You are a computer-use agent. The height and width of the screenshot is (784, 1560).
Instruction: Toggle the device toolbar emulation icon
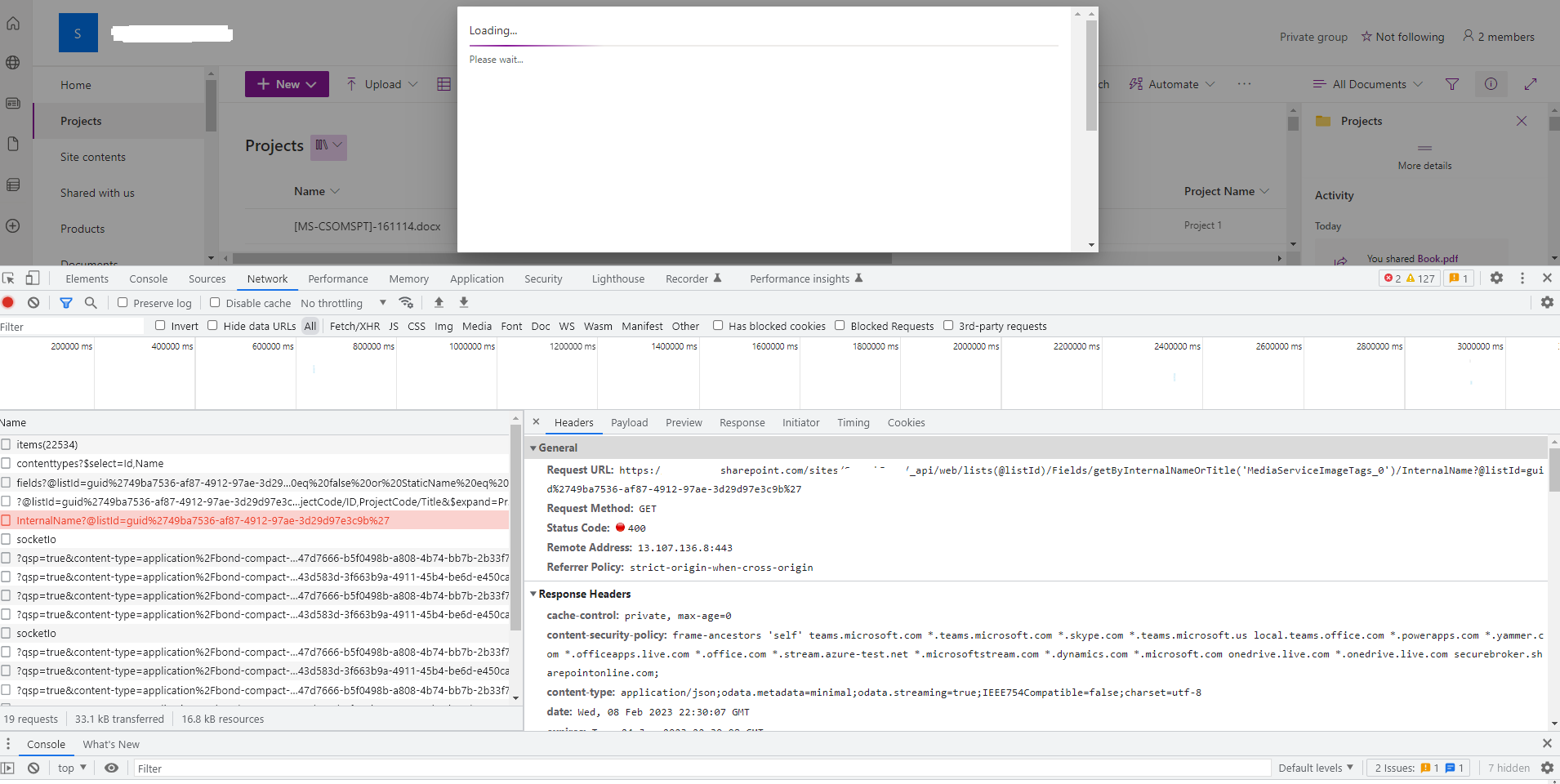(x=33, y=278)
